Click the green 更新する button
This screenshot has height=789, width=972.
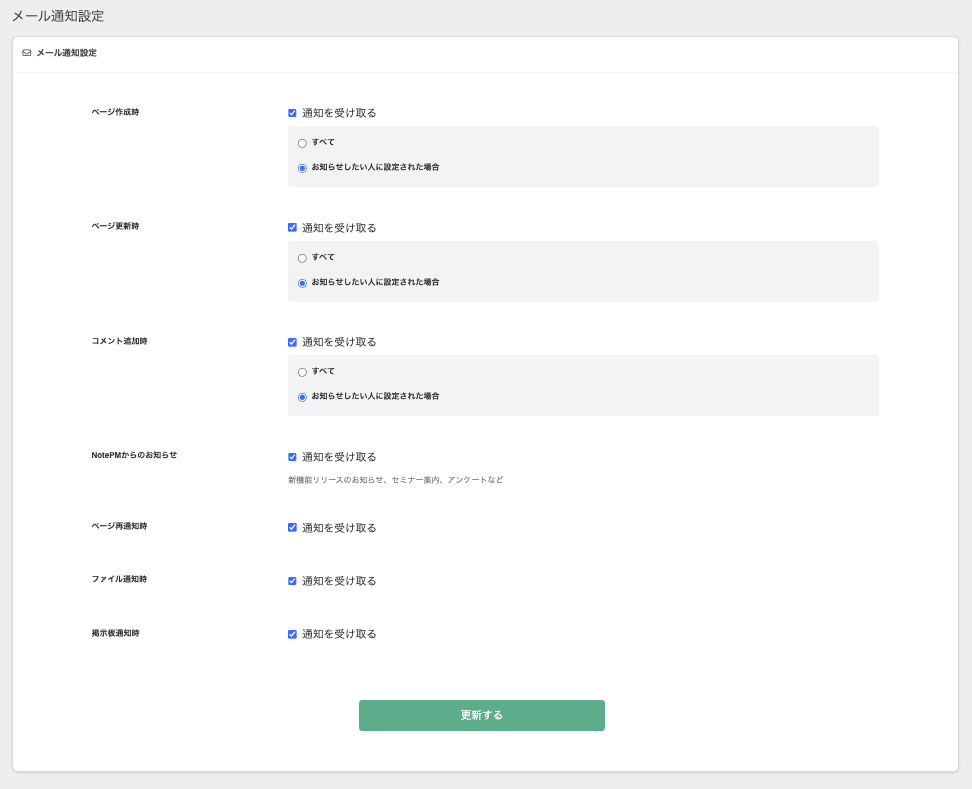(482, 715)
